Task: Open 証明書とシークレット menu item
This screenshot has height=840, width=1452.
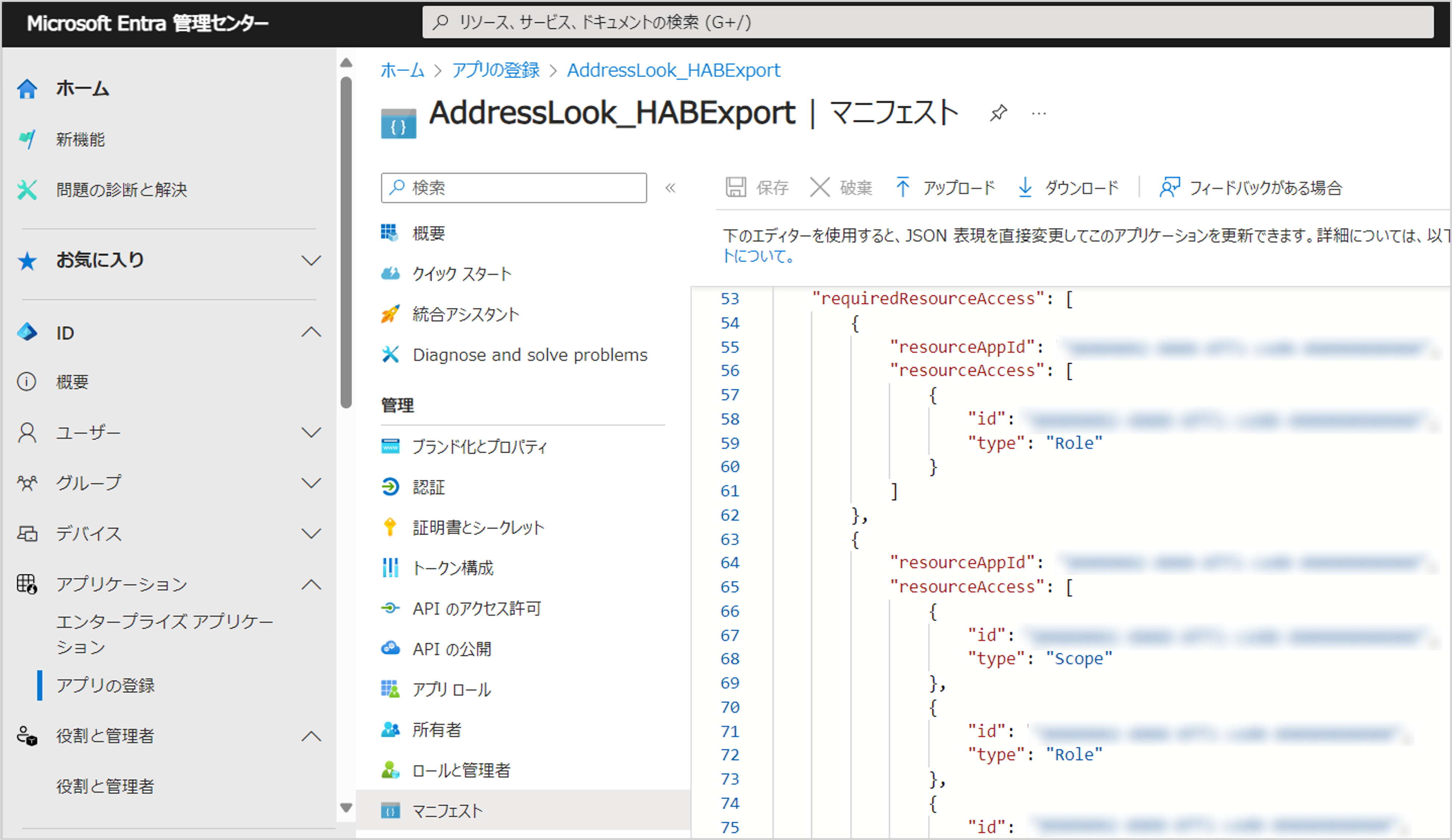Action: point(478,527)
